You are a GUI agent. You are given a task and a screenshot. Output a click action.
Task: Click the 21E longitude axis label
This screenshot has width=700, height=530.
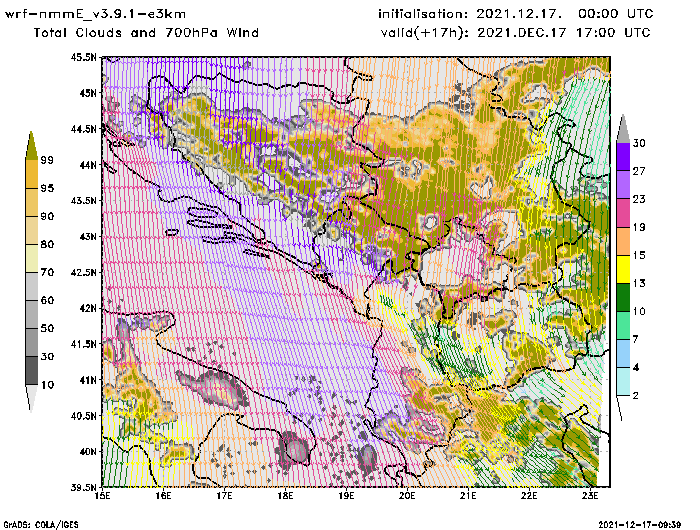(x=468, y=496)
